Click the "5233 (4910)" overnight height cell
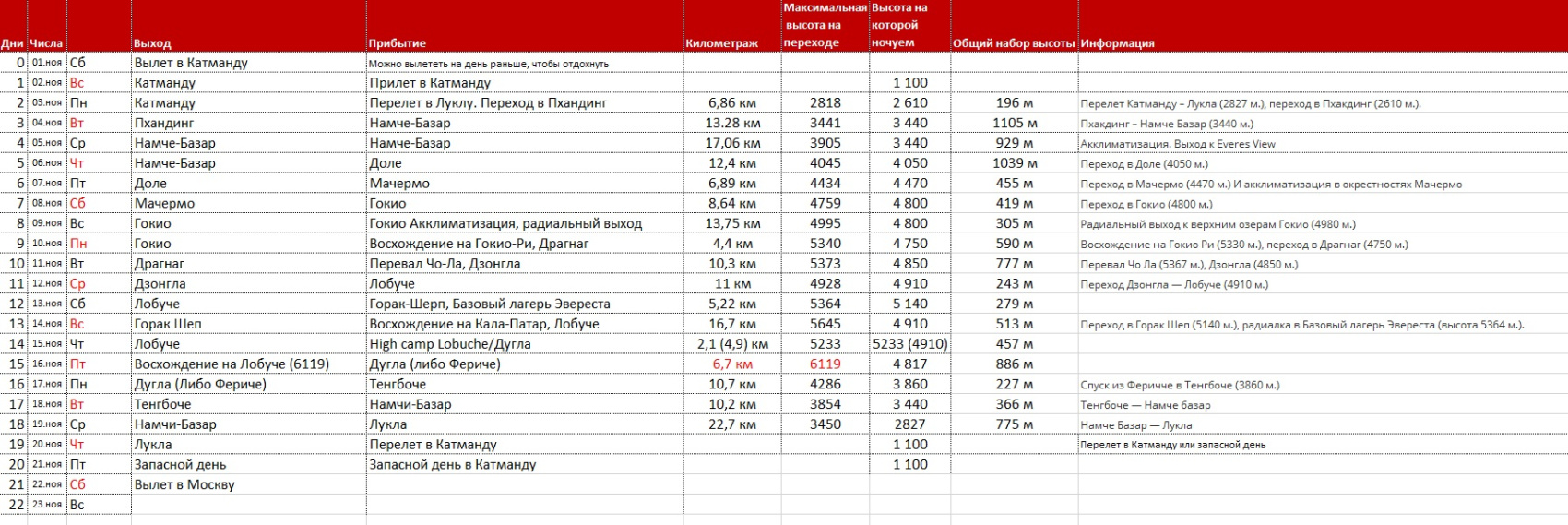The width and height of the screenshot is (1568, 525). click(x=909, y=344)
